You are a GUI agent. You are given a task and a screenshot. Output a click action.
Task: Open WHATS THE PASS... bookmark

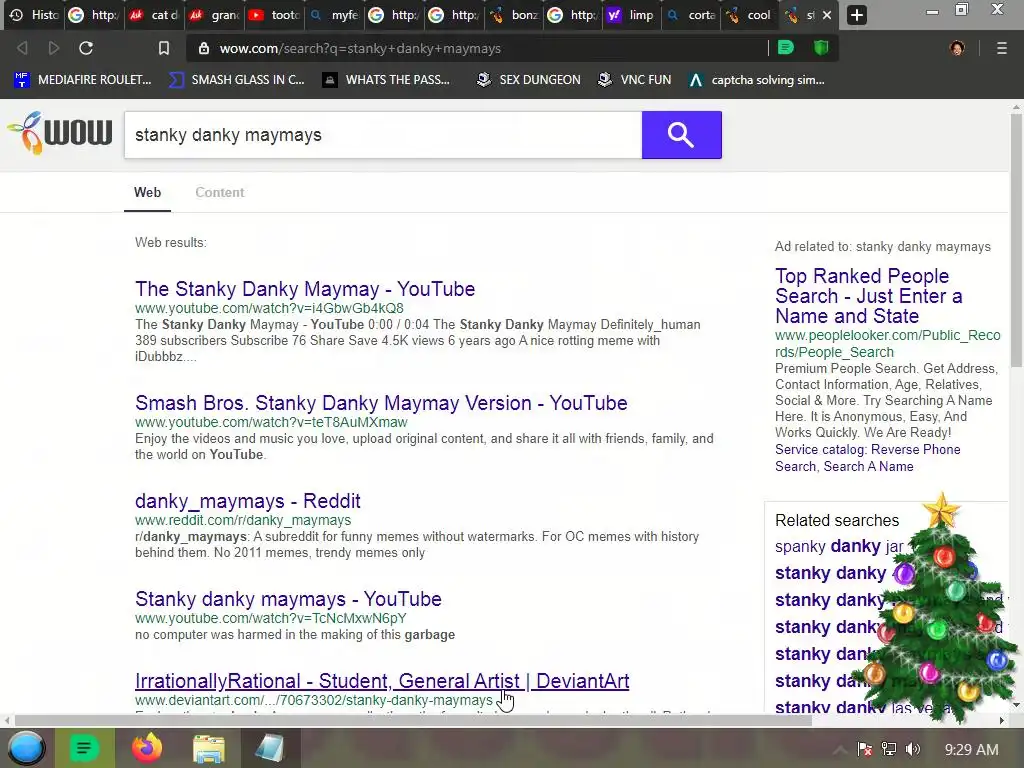point(387,80)
